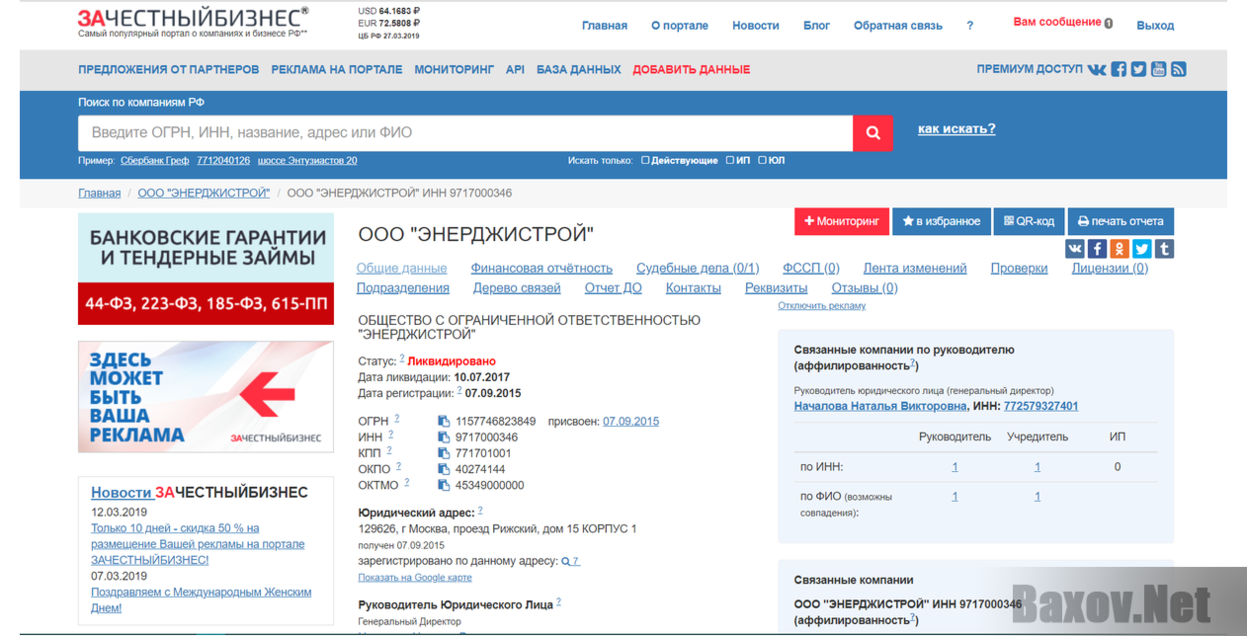The image size is (1247, 636).
Task: Open Предложения от партнеров menu item
Action: click(169, 70)
